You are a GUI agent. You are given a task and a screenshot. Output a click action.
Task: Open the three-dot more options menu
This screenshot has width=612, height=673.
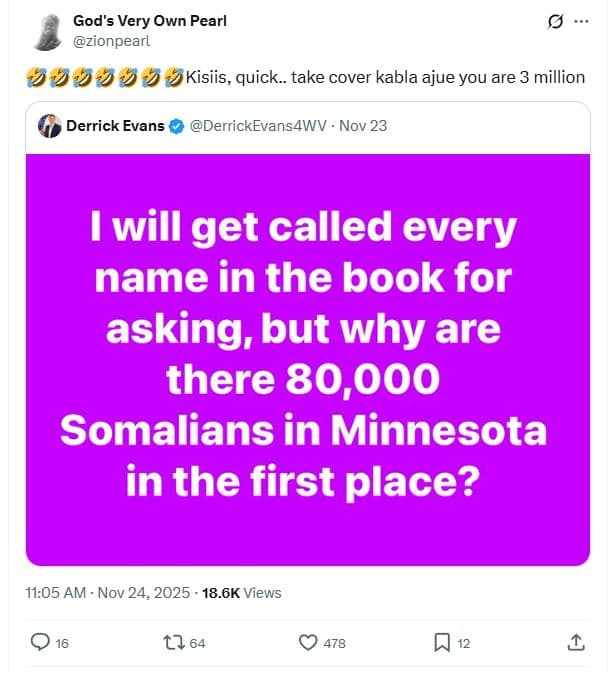tap(582, 21)
